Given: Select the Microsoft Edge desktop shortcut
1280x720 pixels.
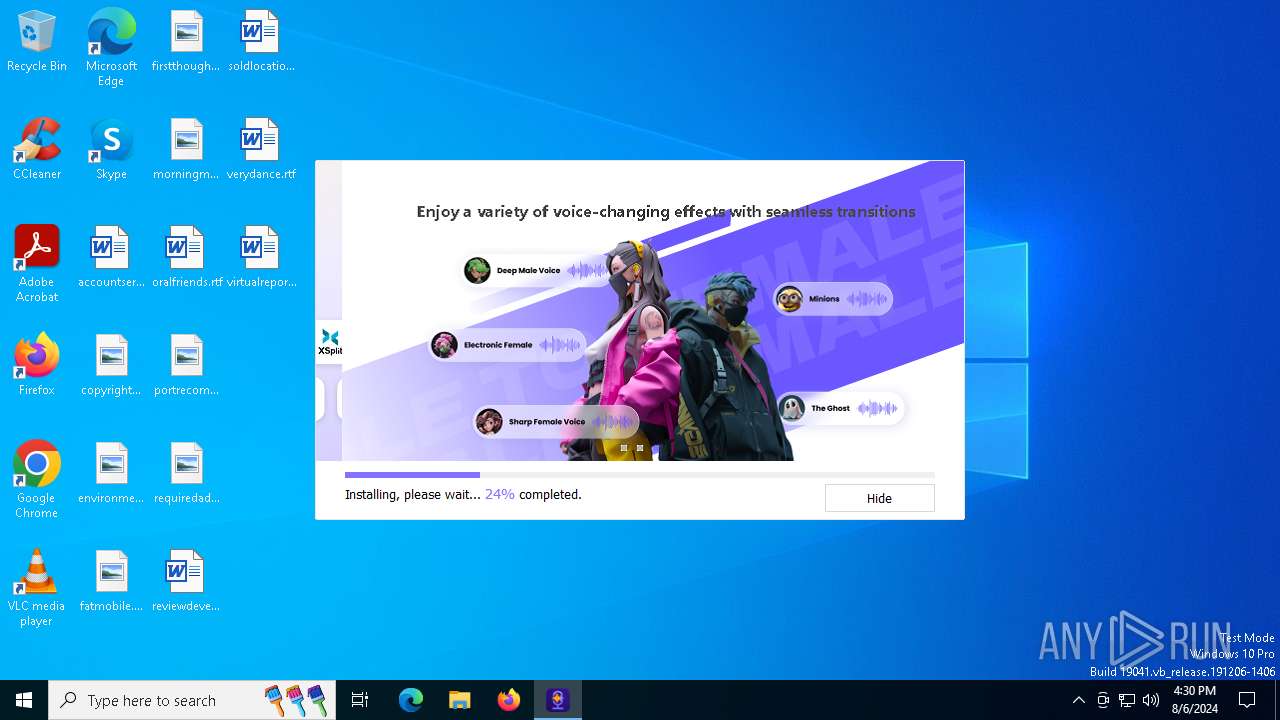Looking at the screenshot, I should click(111, 48).
